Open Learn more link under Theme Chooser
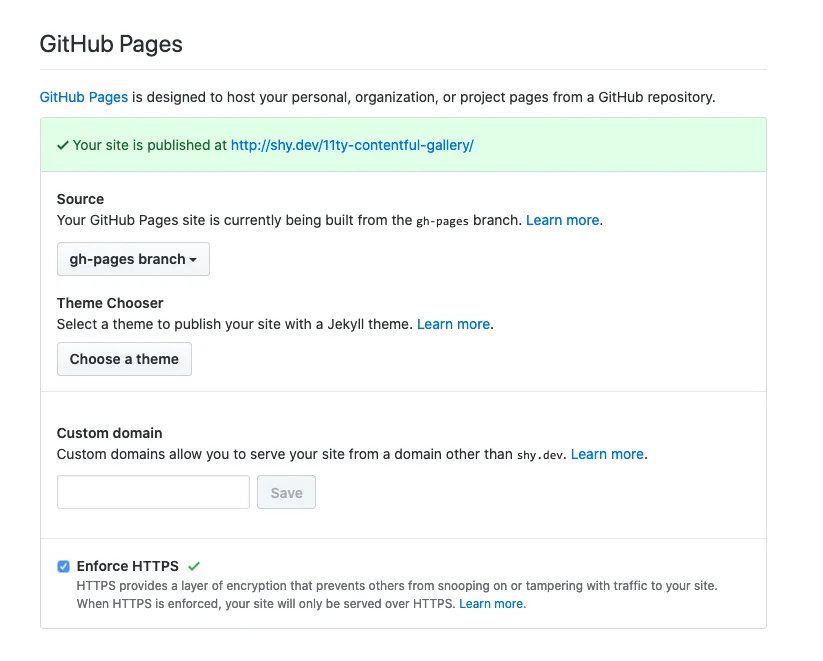This screenshot has width=823, height=661. click(453, 324)
